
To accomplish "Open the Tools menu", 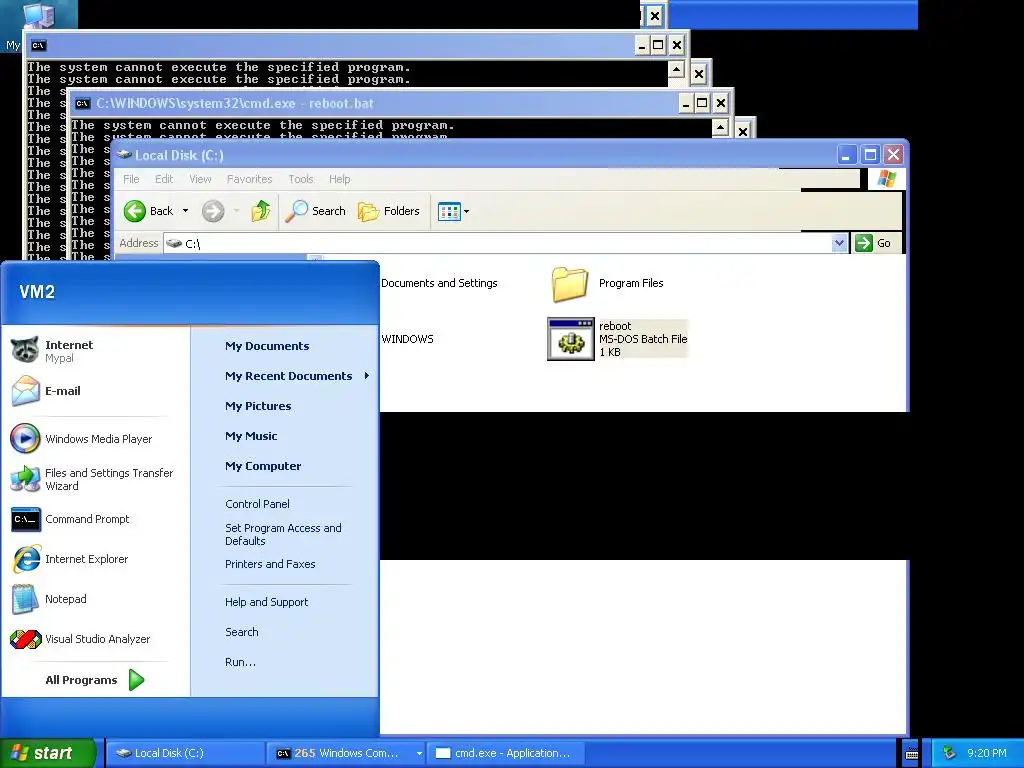I will coord(301,179).
